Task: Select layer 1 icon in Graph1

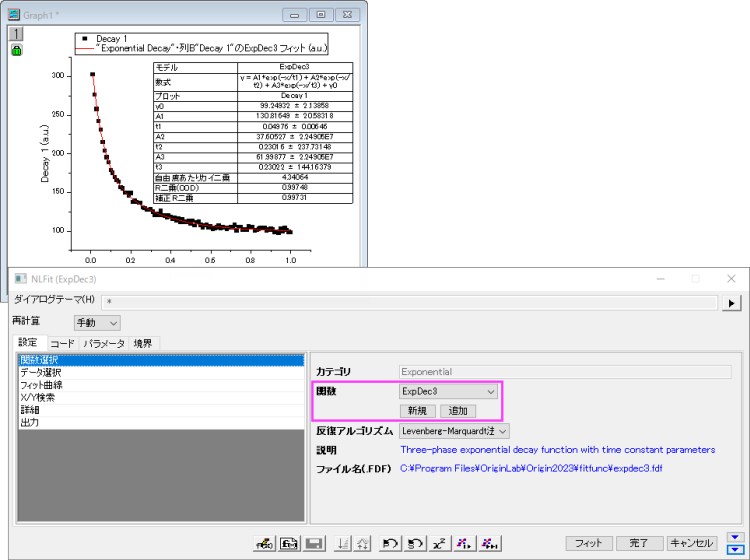Action: (x=16, y=33)
